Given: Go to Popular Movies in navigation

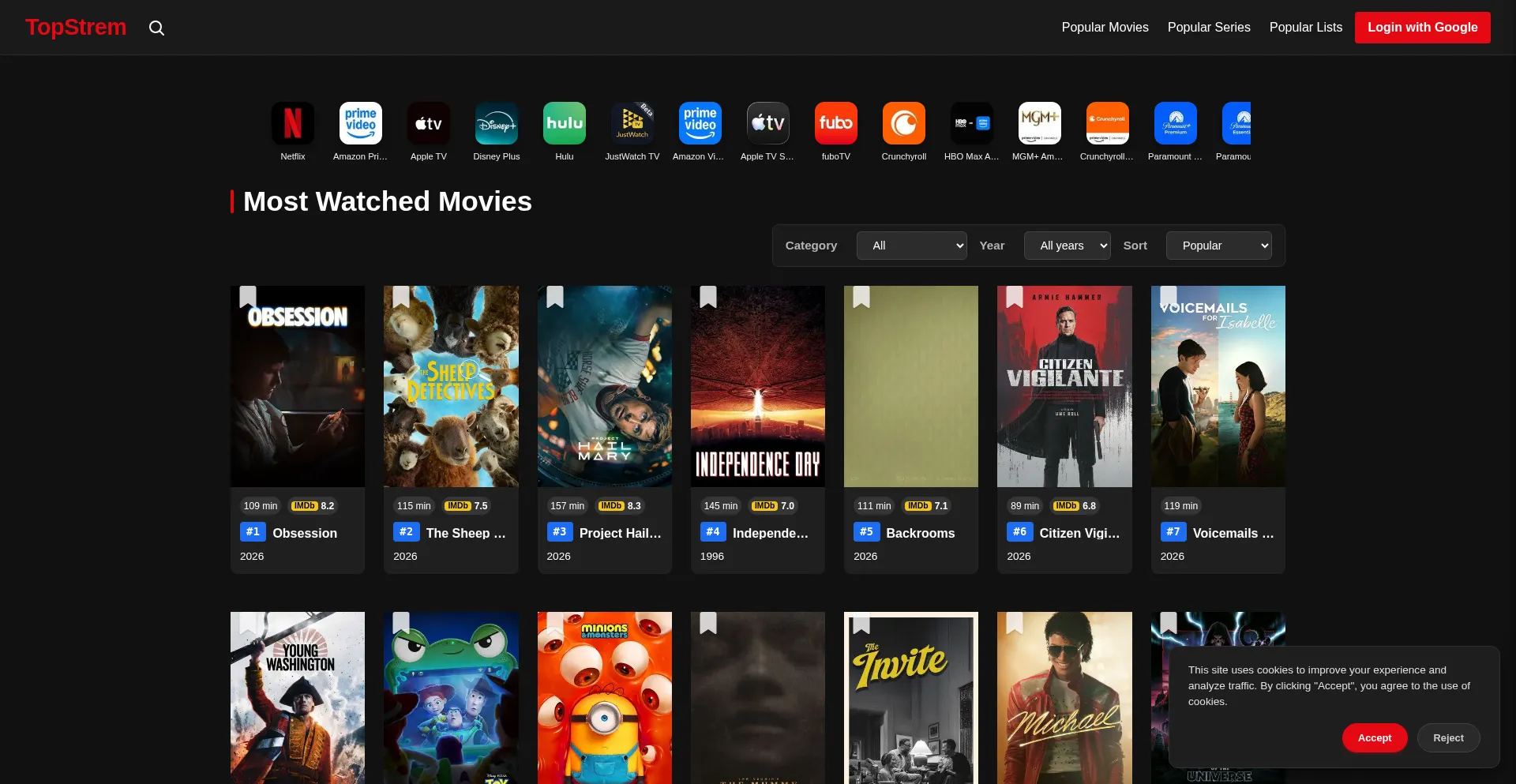Looking at the screenshot, I should tap(1105, 28).
